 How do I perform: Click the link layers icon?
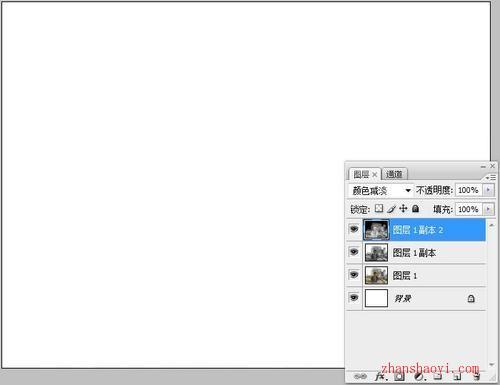[x=360, y=377]
